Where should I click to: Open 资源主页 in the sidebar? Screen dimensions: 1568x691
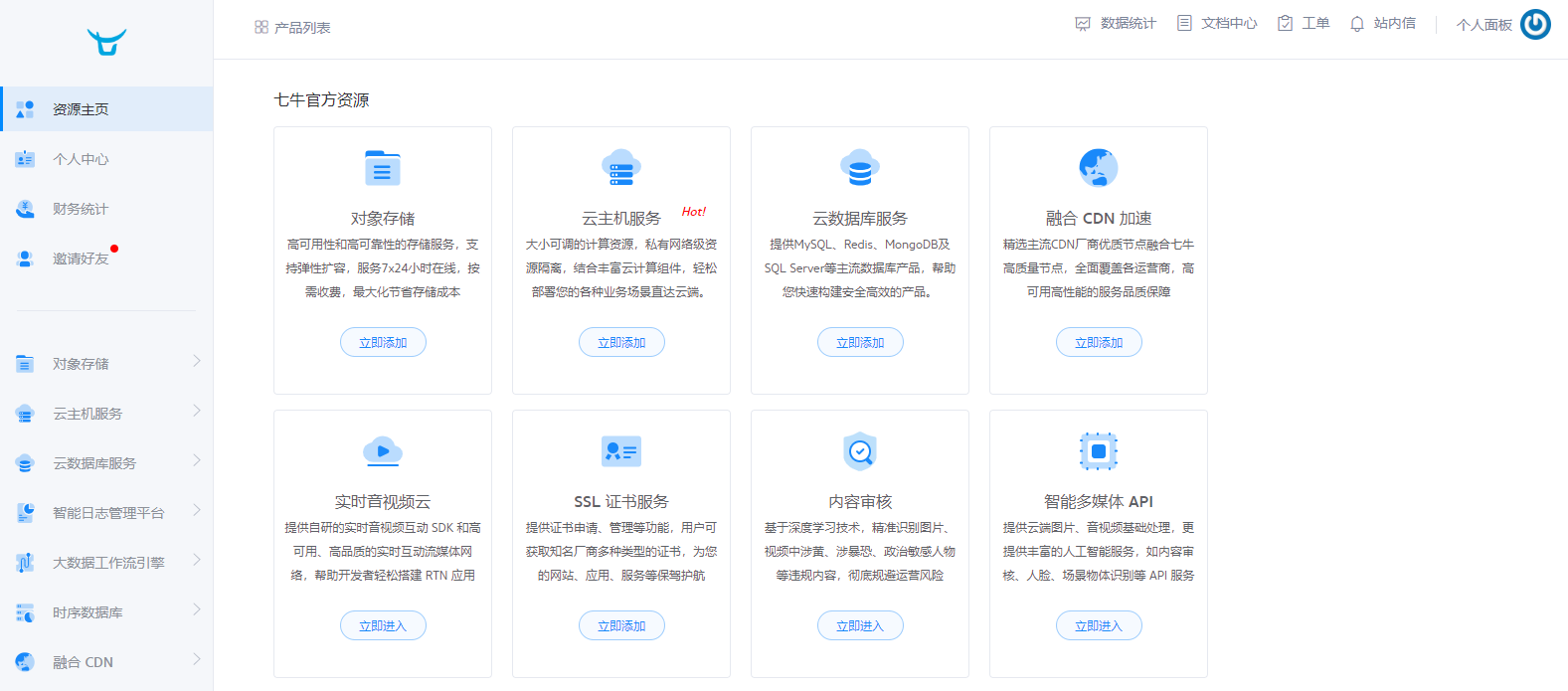coord(106,109)
